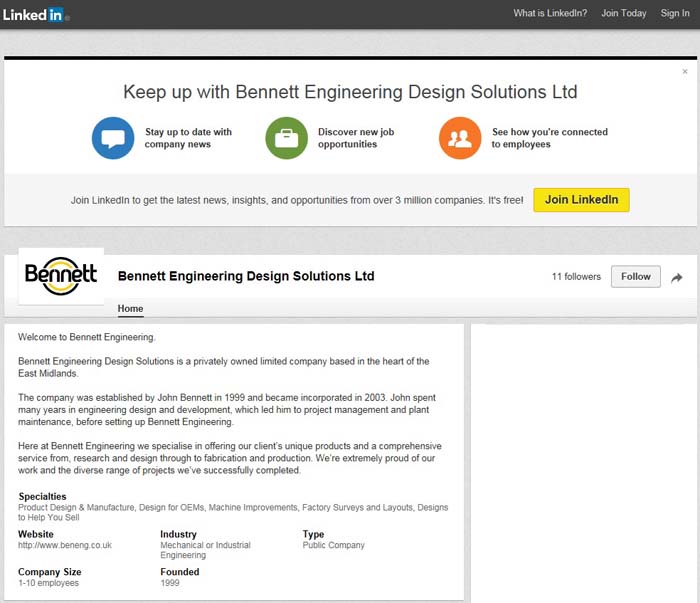The image size is (700, 603).
Task: Click the share arrow icon beside Follow
Action: pos(677,278)
